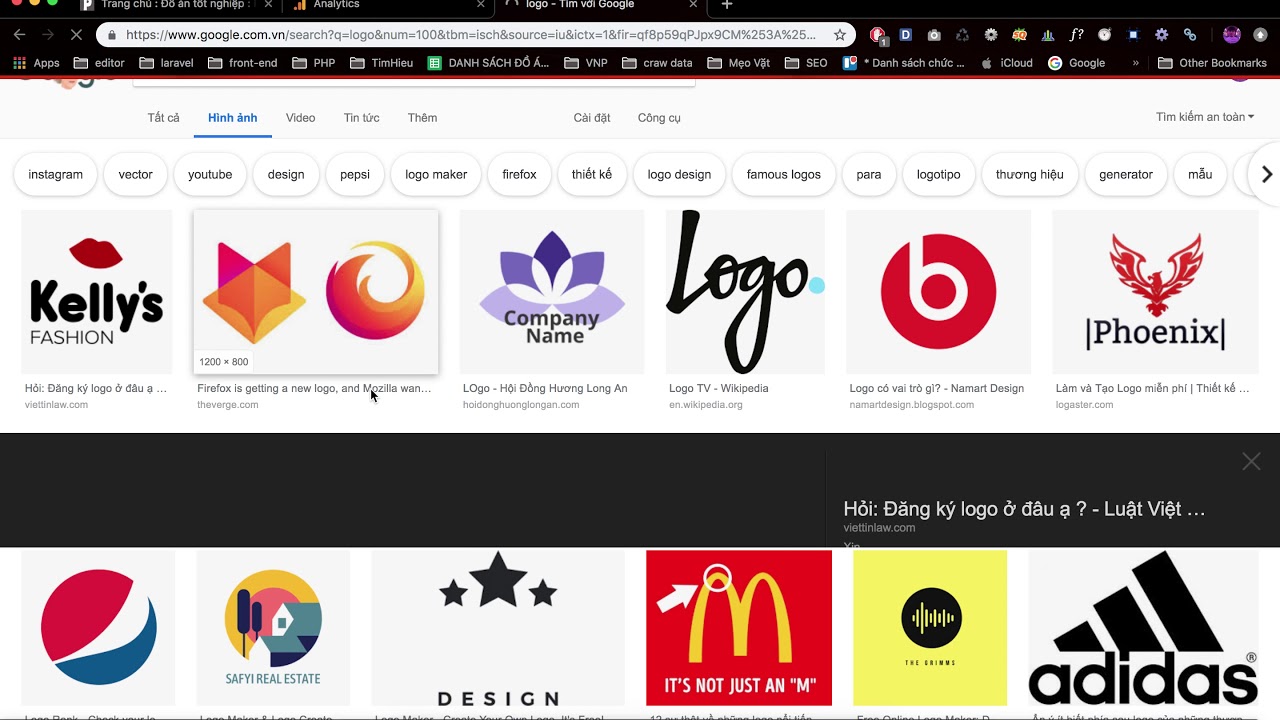Filter by the instagram chip
Image resolution: width=1280 pixels, height=720 pixels.
tap(56, 174)
